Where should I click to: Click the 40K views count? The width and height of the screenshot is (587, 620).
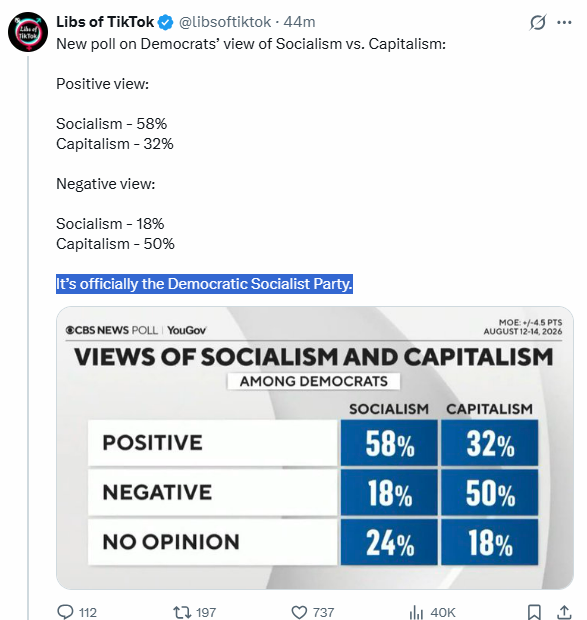443,612
